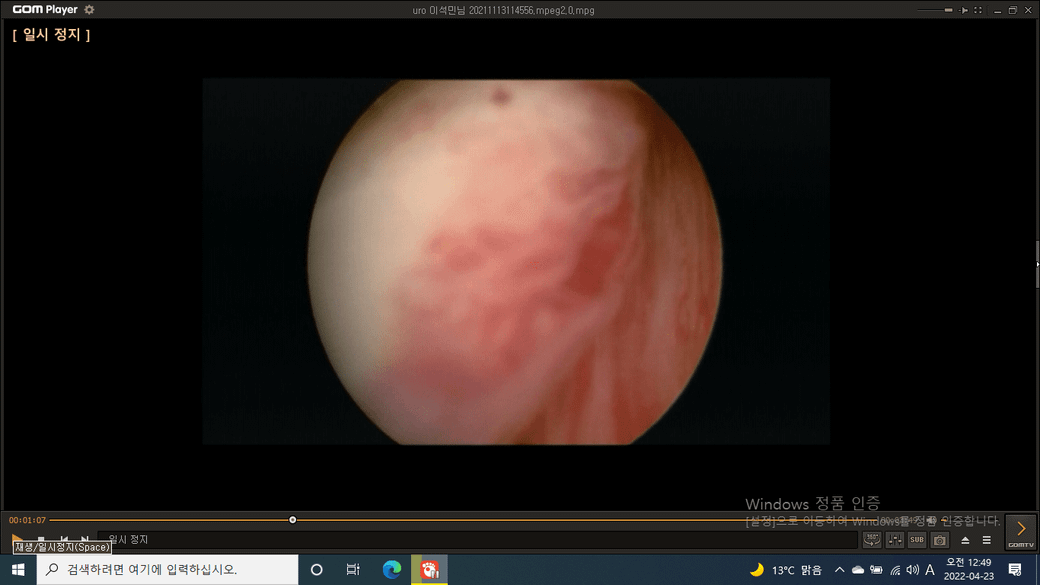Skip to the previous track

coord(63,540)
